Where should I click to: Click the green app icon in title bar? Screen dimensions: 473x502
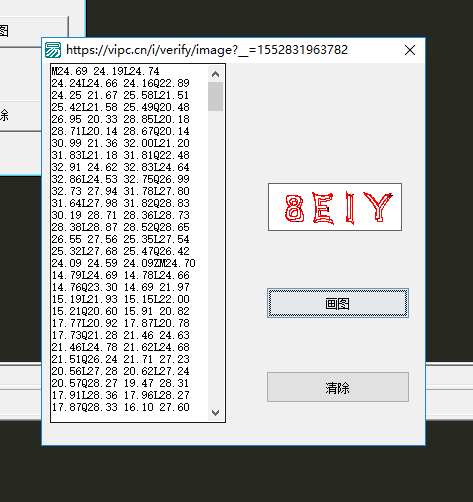coord(53,50)
